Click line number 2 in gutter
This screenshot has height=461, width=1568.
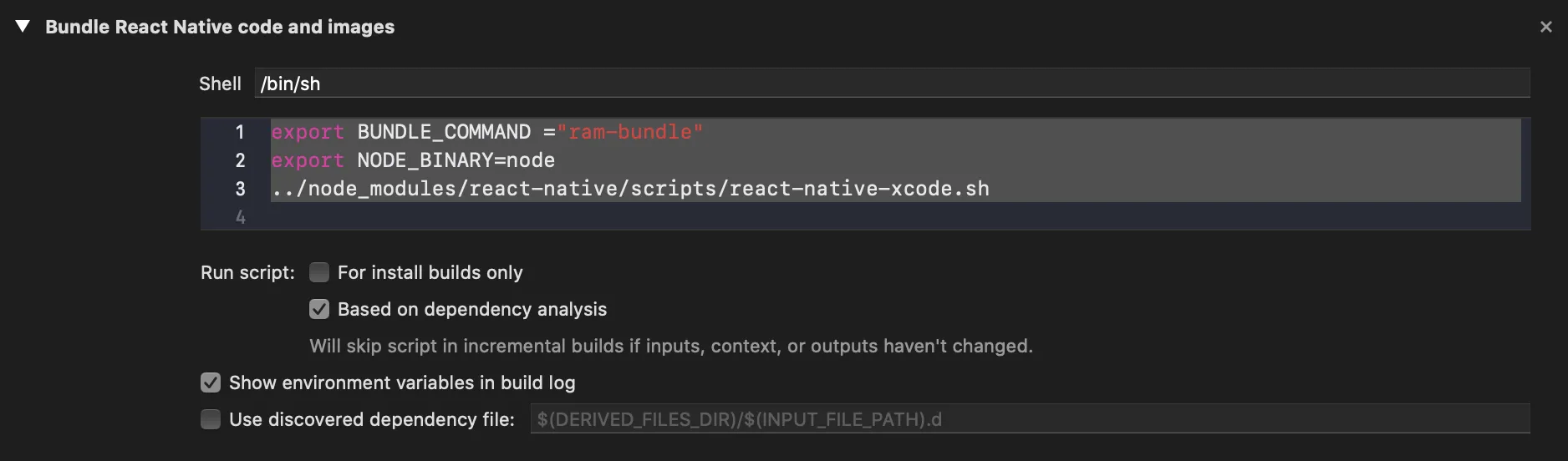click(240, 160)
